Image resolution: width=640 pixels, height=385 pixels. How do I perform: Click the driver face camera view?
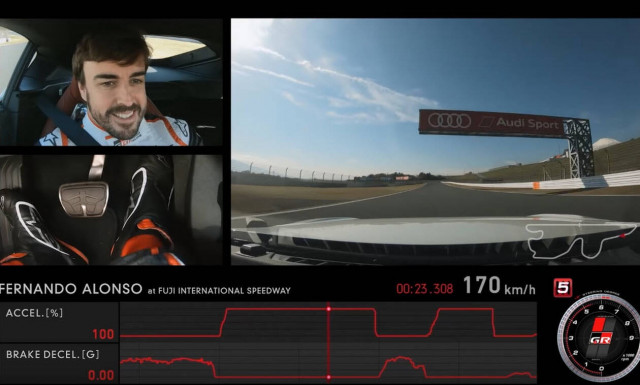(111, 82)
